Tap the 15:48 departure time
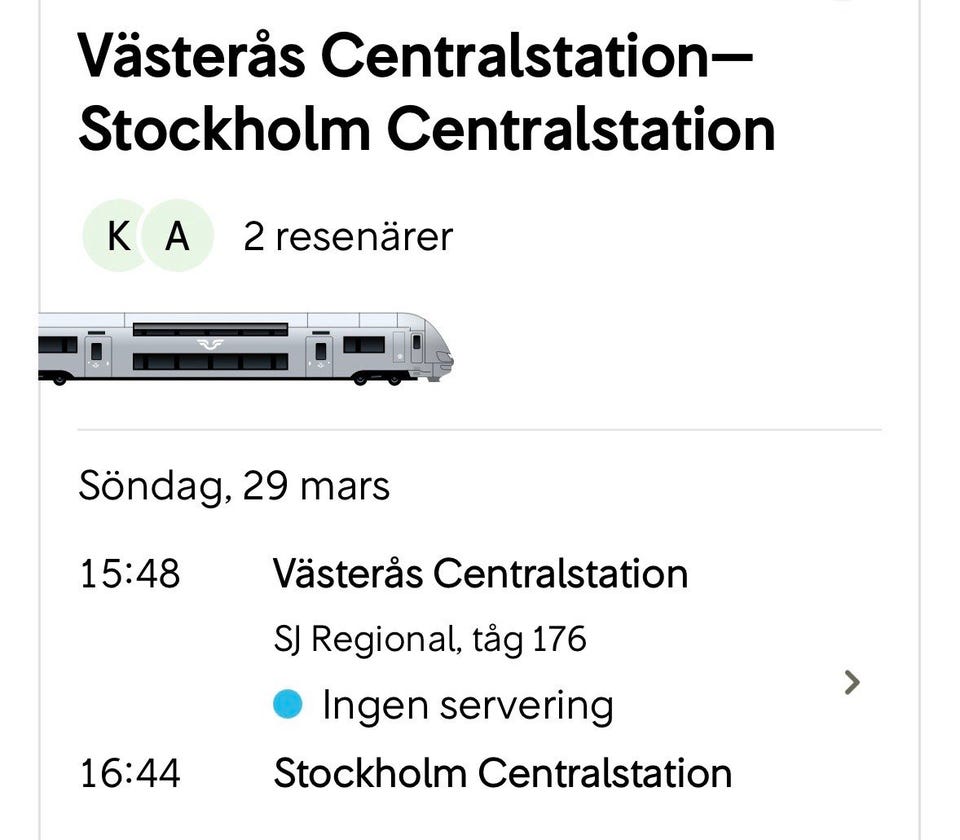Viewport: 960px width, 840px height. pyautogui.click(x=130, y=574)
